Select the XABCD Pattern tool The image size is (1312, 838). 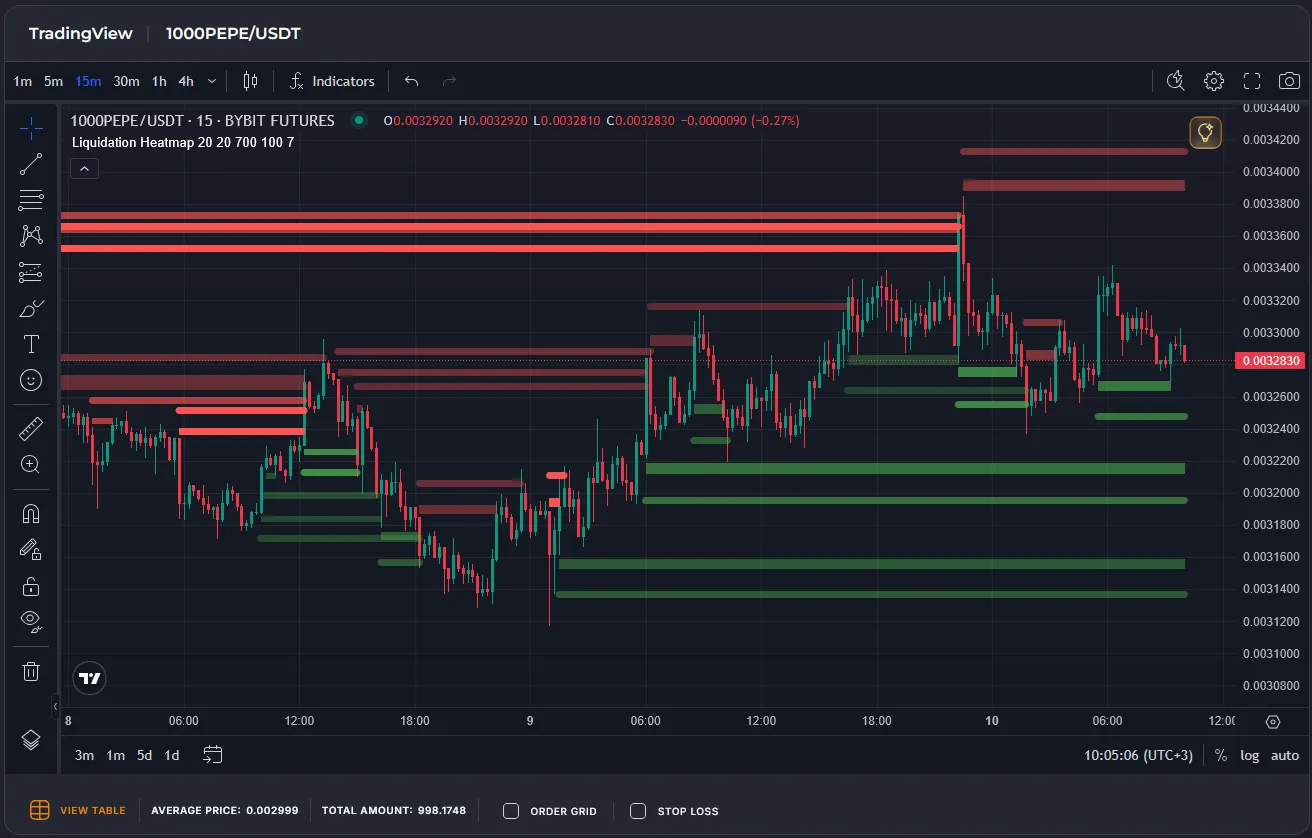click(31, 235)
